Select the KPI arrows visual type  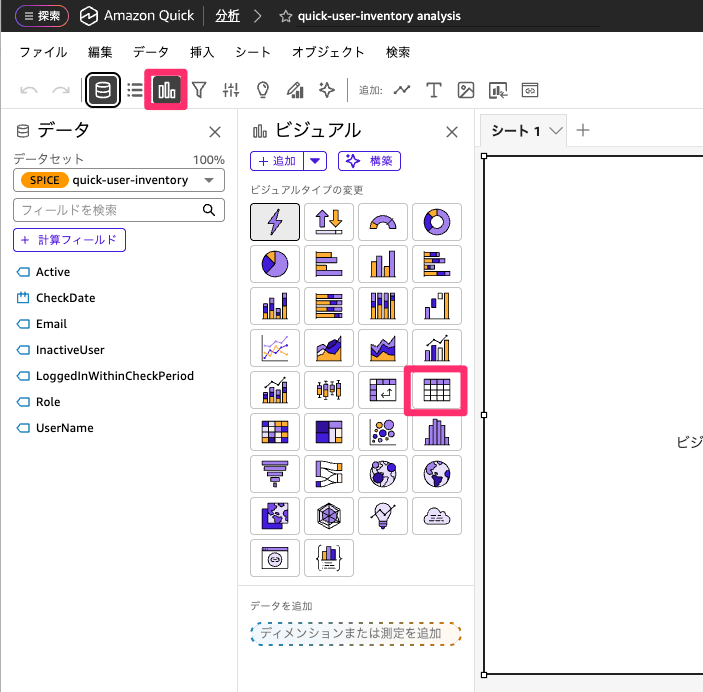[x=329, y=222]
